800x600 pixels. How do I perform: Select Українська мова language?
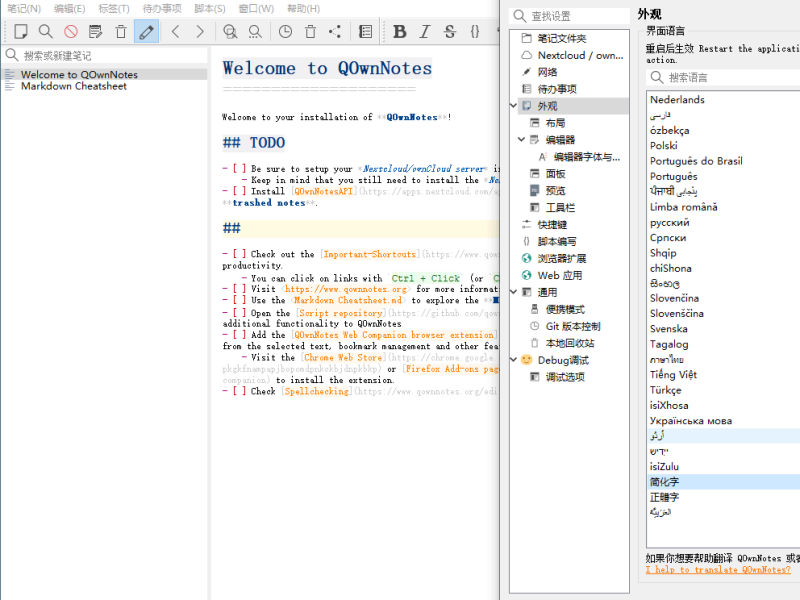click(723, 420)
